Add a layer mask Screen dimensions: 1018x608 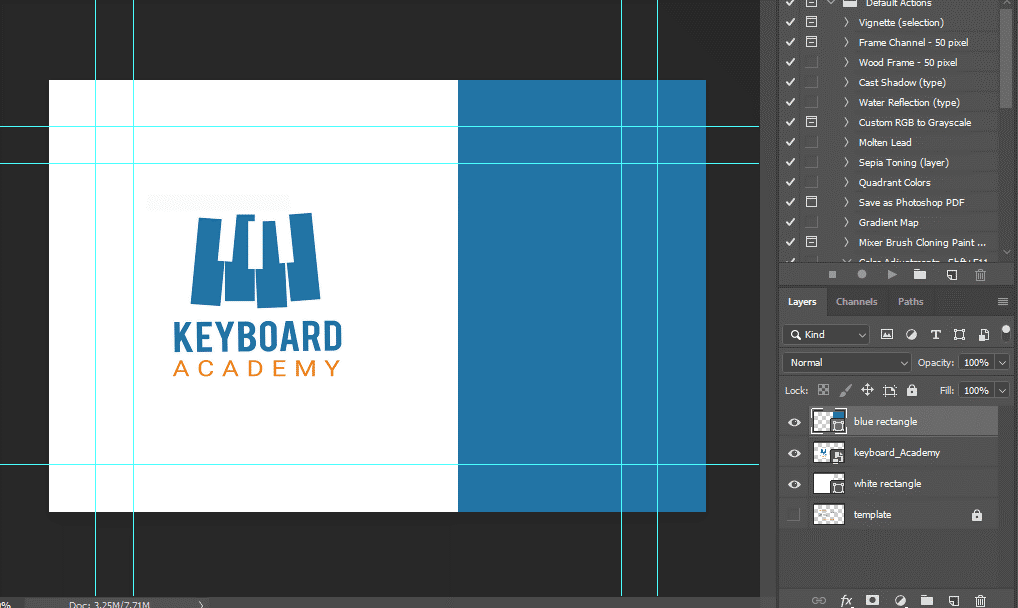pyautogui.click(x=872, y=600)
